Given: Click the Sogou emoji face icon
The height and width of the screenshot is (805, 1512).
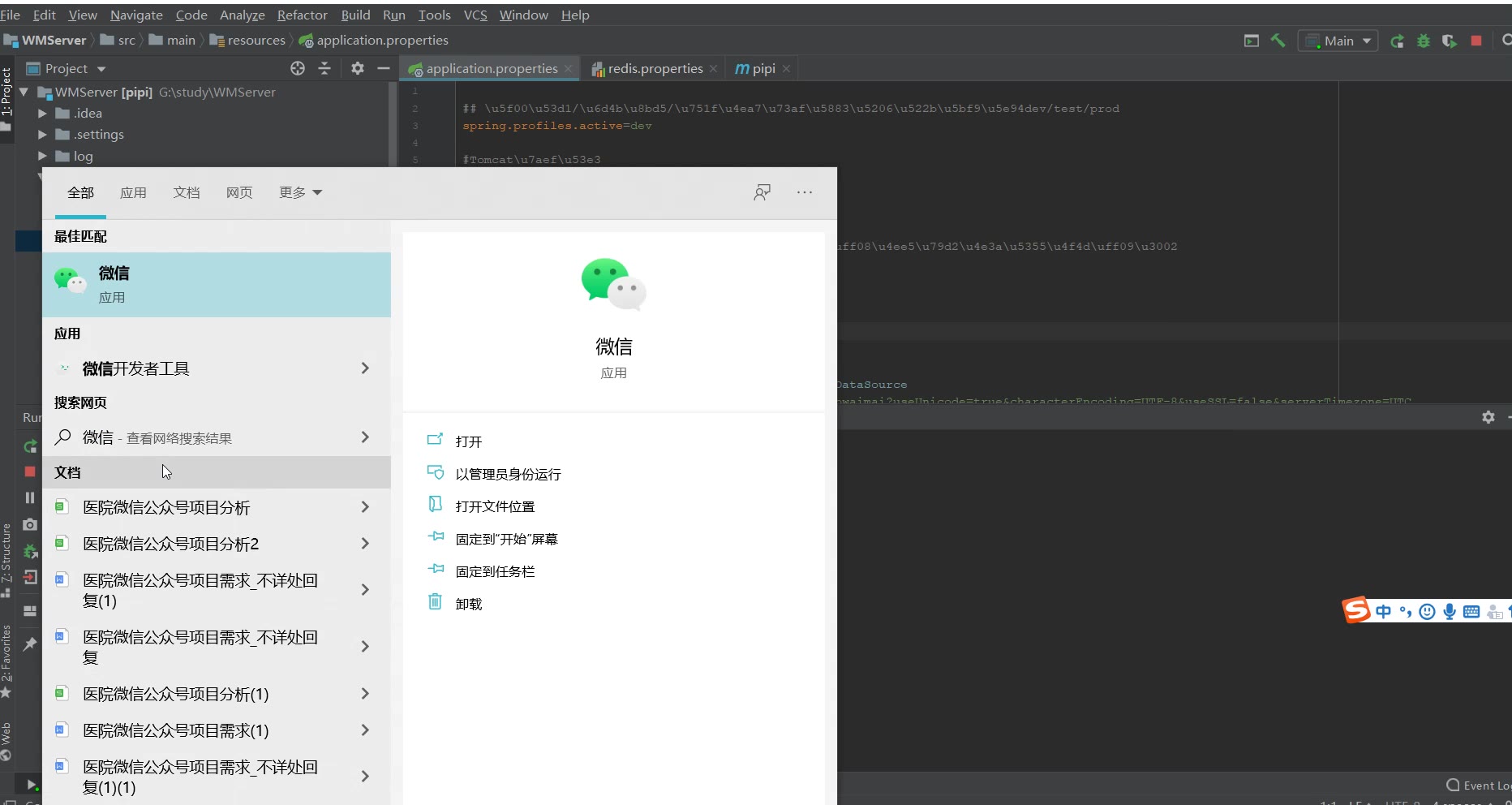Looking at the screenshot, I should point(1428,612).
